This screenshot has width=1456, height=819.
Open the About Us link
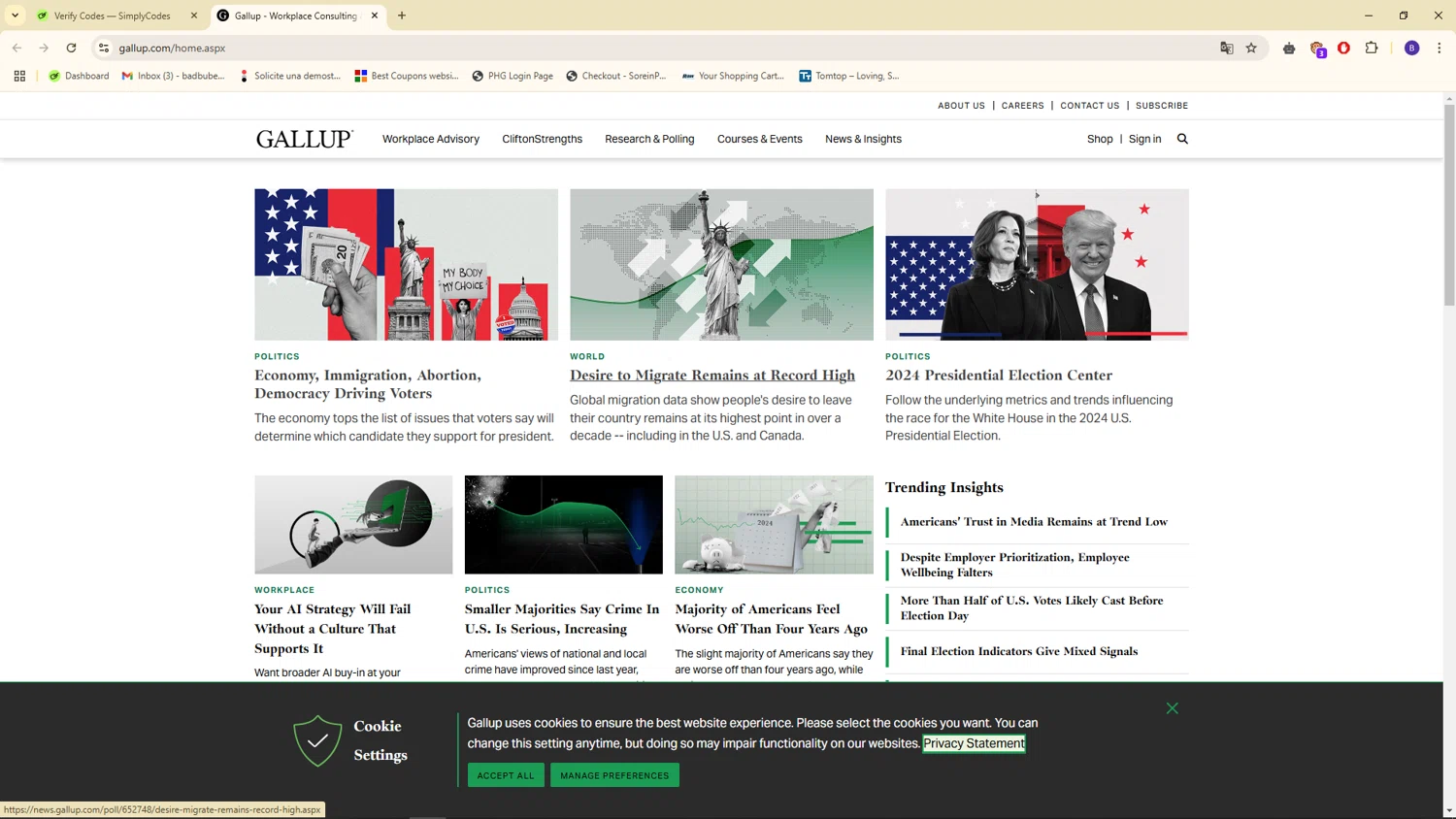tap(961, 106)
